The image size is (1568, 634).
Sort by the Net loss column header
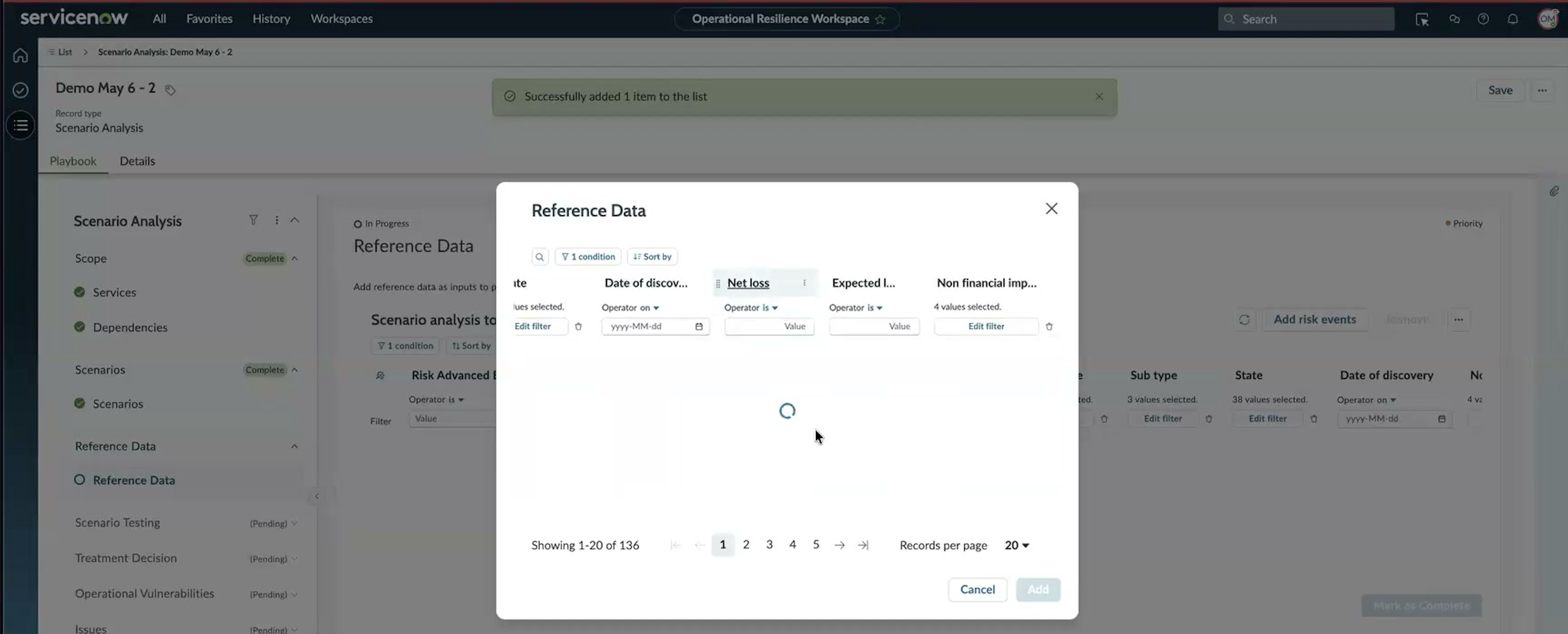coord(748,283)
